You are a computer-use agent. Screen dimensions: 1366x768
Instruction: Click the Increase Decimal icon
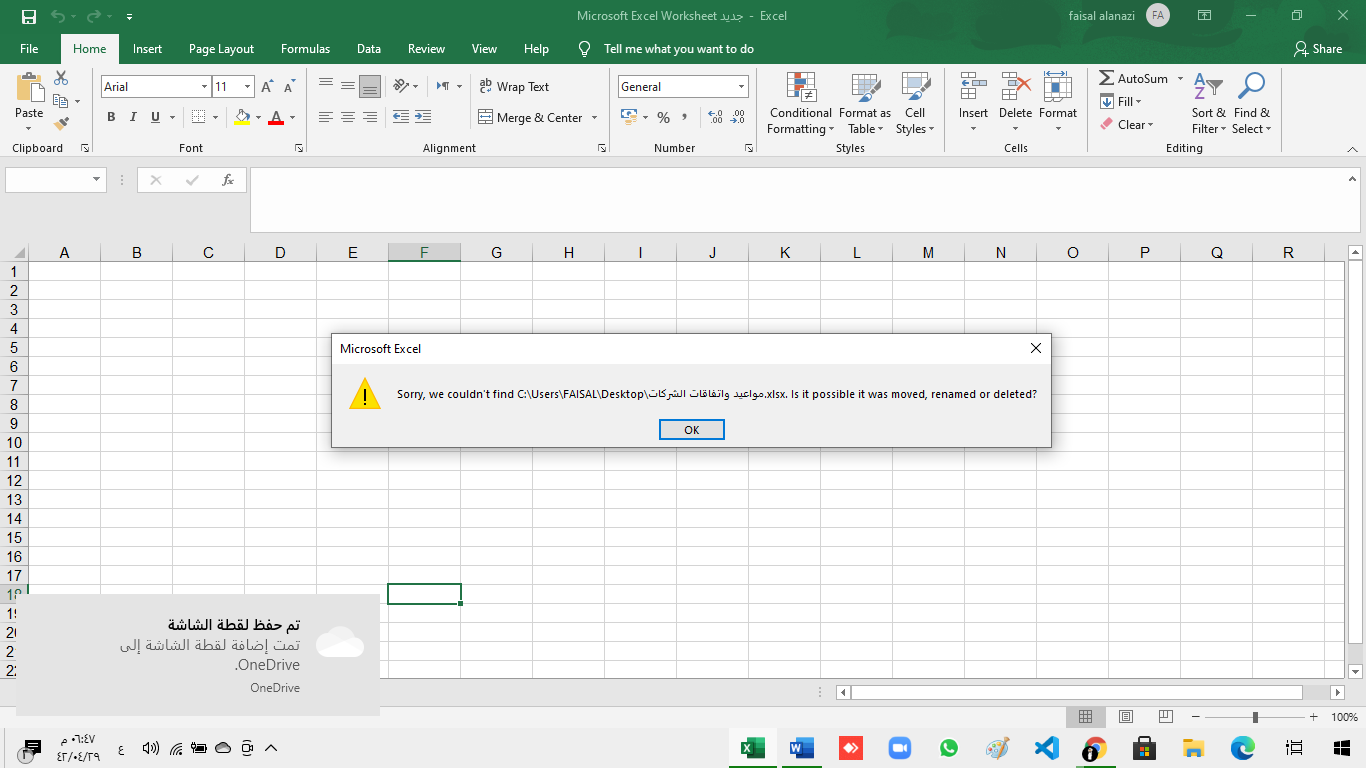715,117
